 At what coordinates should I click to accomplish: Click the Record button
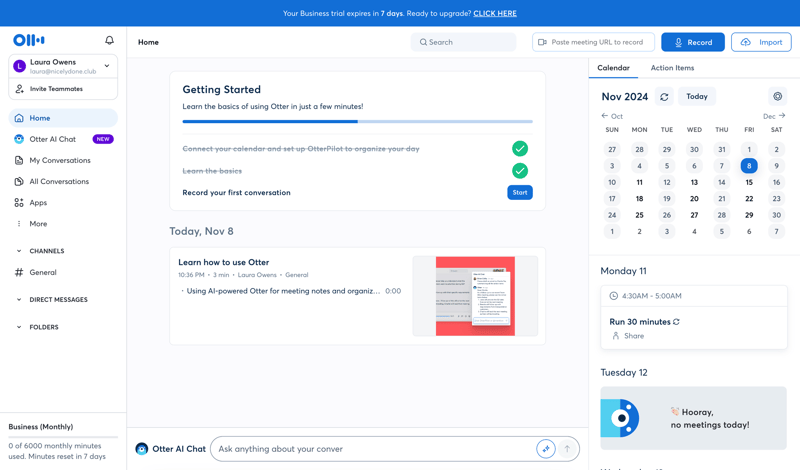pyautogui.click(x=693, y=42)
